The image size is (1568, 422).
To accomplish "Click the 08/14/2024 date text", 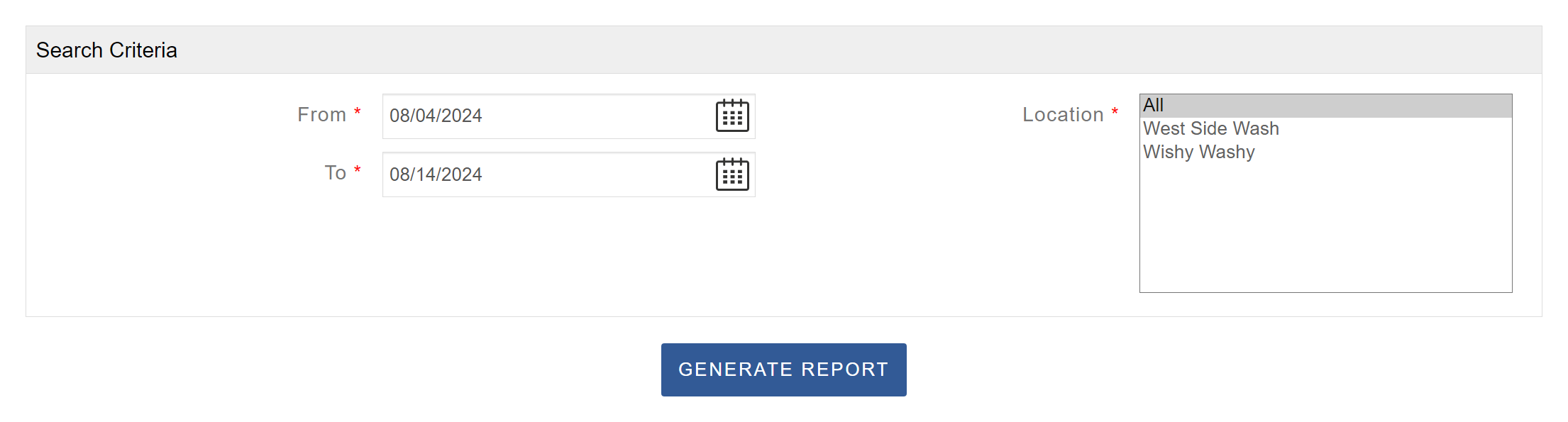I will click(436, 174).
